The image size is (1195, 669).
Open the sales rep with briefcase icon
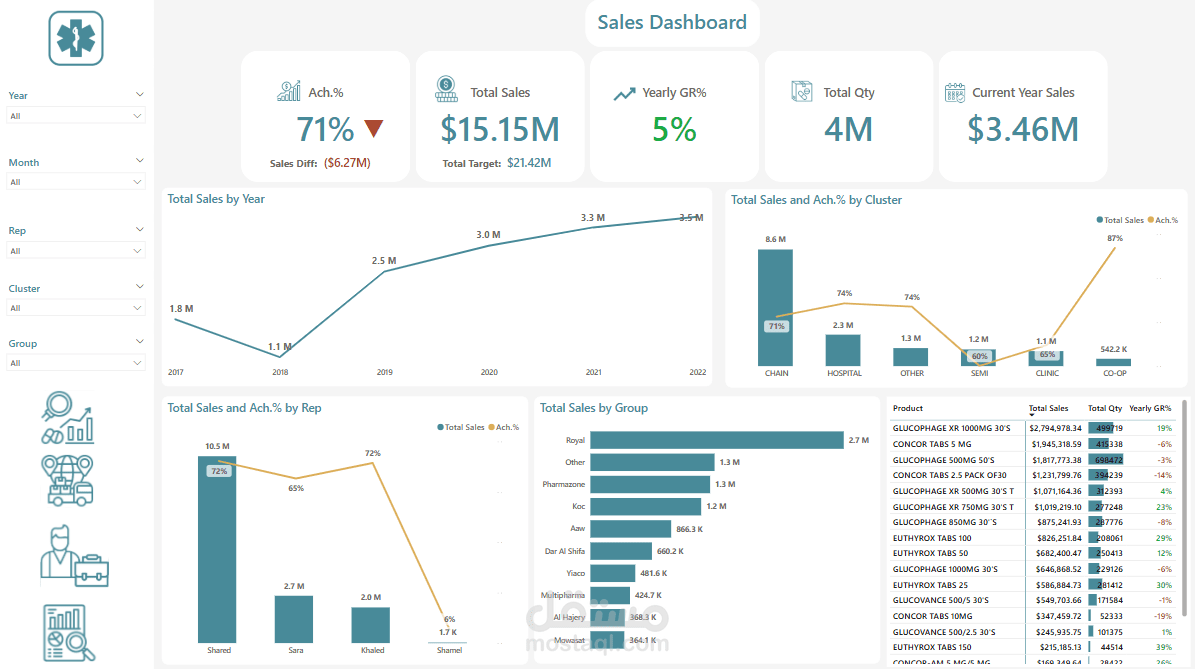point(74,556)
